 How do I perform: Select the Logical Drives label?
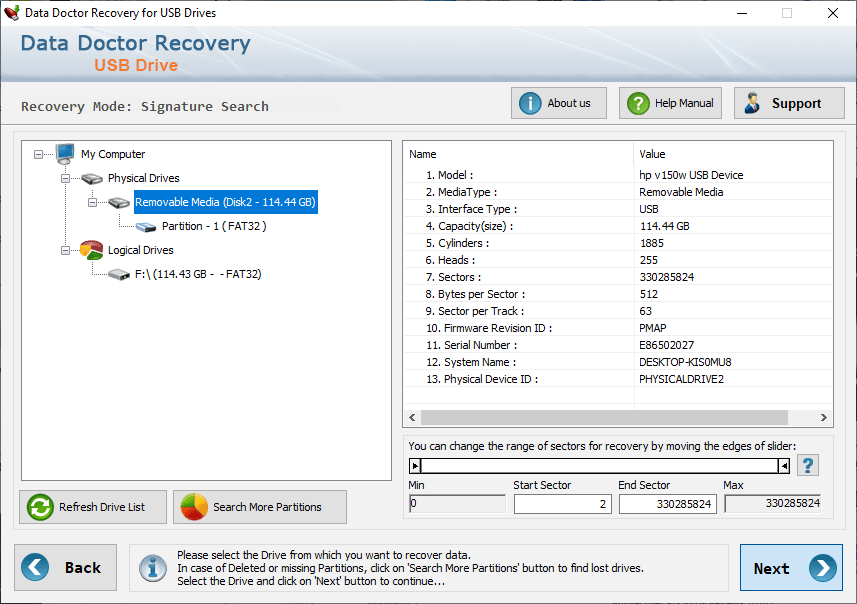click(x=140, y=250)
